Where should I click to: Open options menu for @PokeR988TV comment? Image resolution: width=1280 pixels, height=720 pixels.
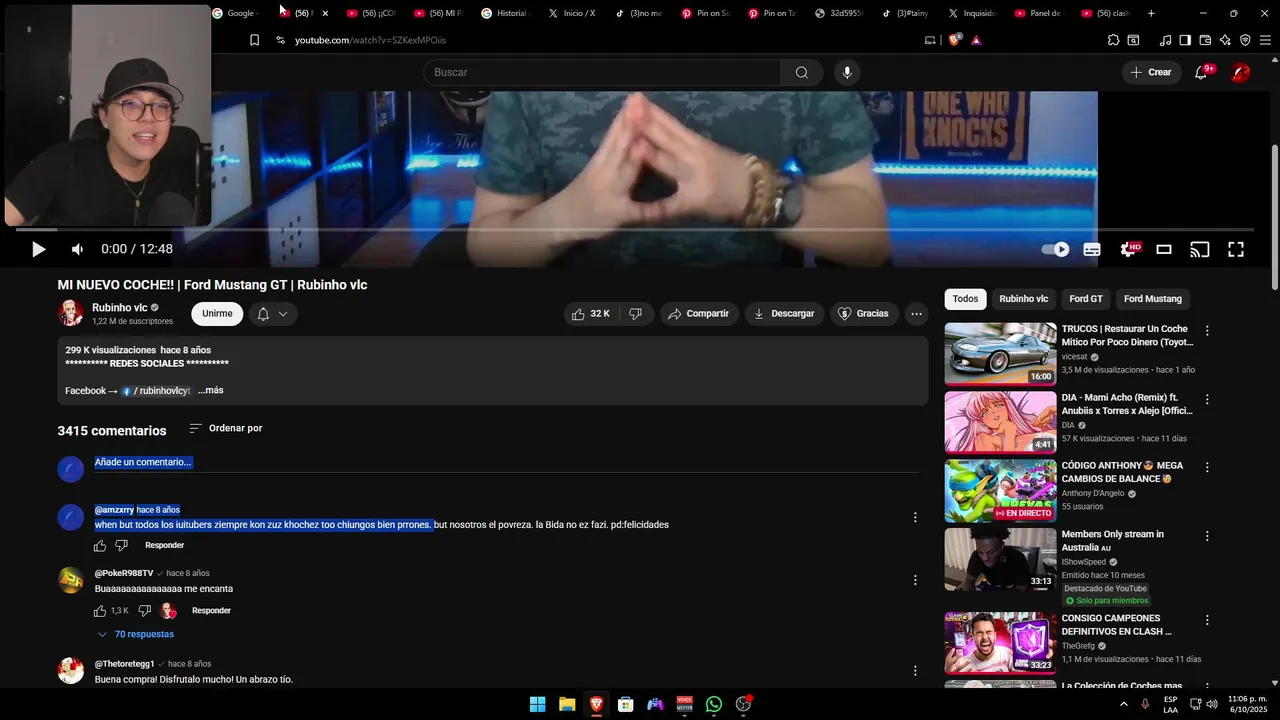(x=914, y=580)
